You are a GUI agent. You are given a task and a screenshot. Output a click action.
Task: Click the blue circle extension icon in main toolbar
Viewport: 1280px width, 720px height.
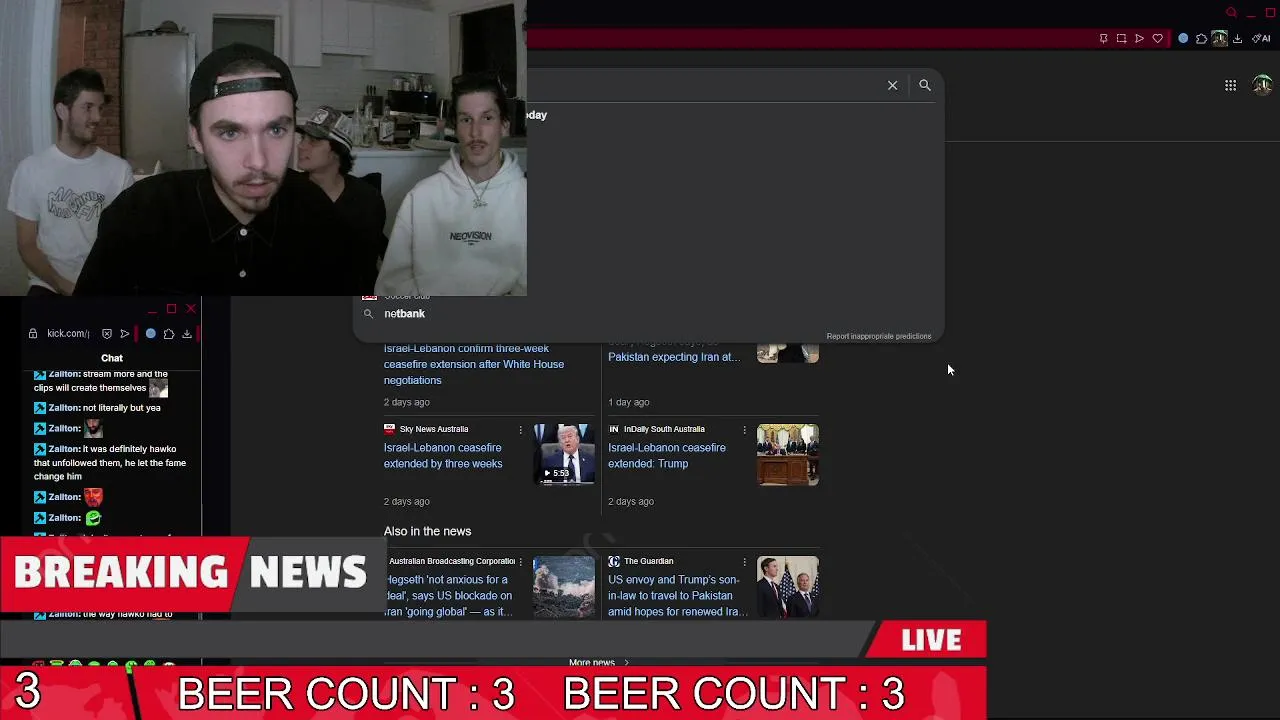click(x=1183, y=39)
